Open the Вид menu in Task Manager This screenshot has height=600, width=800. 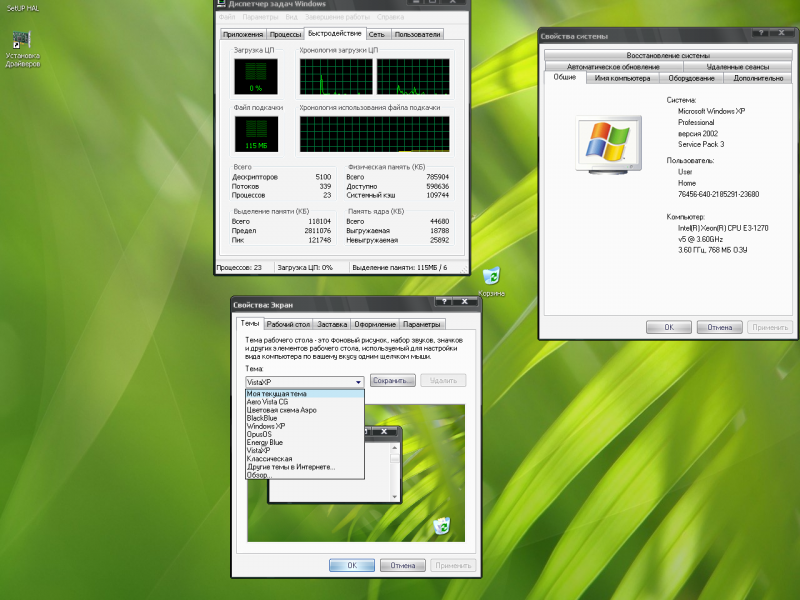(x=291, y=17)
